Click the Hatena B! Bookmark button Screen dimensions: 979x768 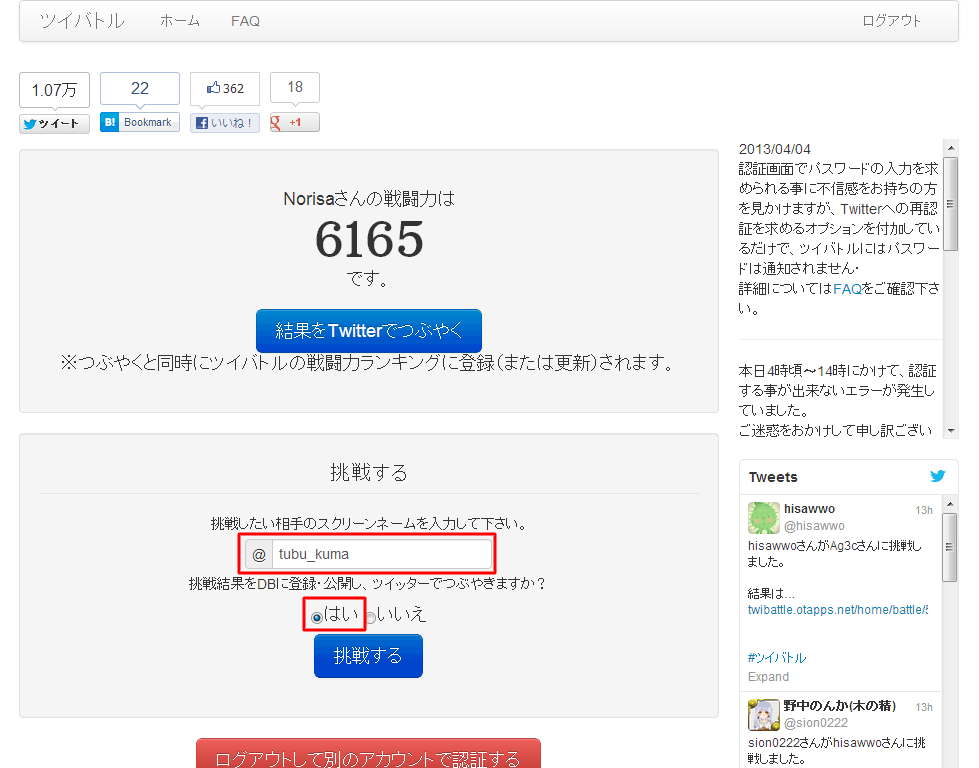coord(140,122)
